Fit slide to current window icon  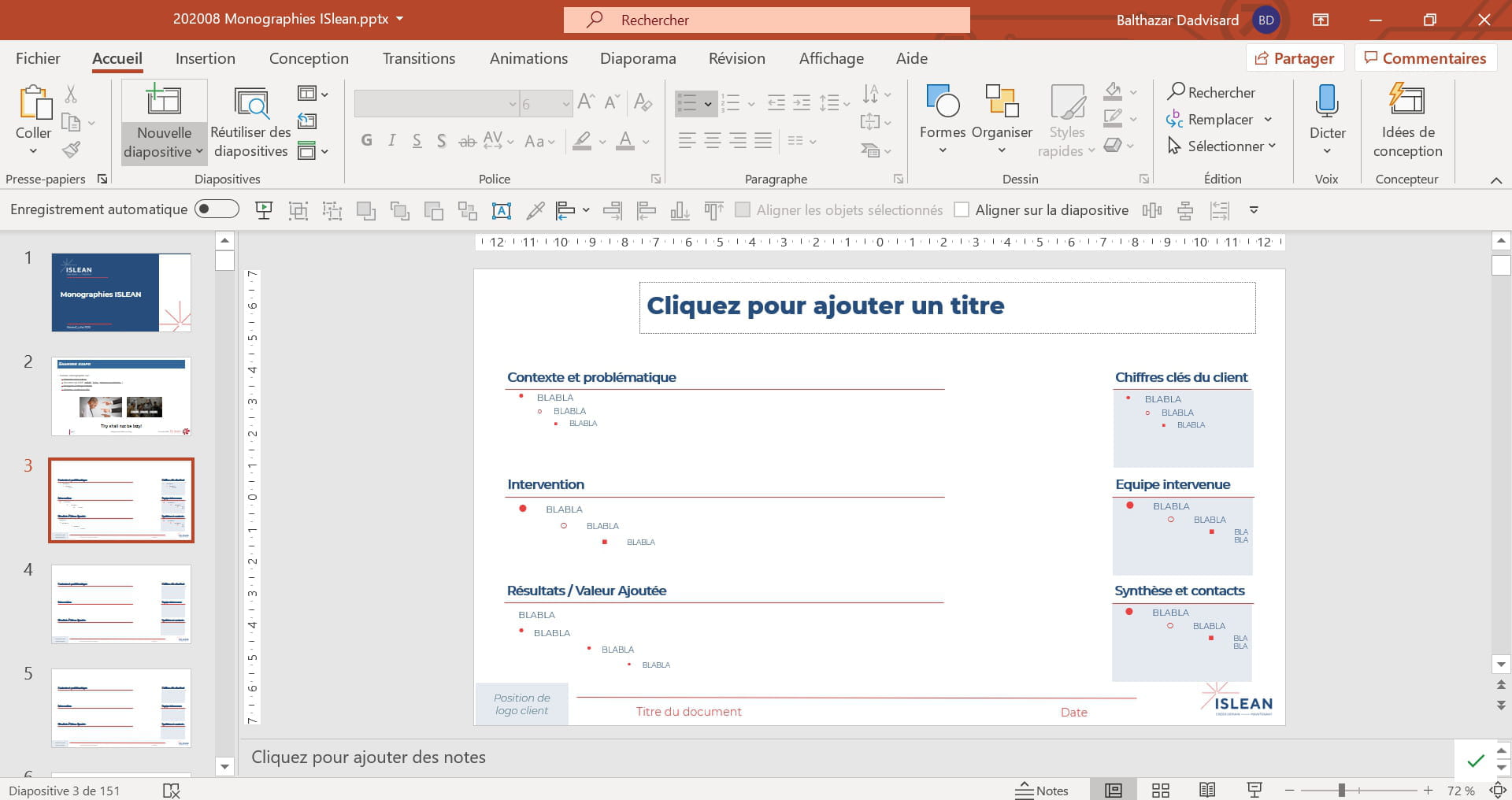(x=1498, y=790)
